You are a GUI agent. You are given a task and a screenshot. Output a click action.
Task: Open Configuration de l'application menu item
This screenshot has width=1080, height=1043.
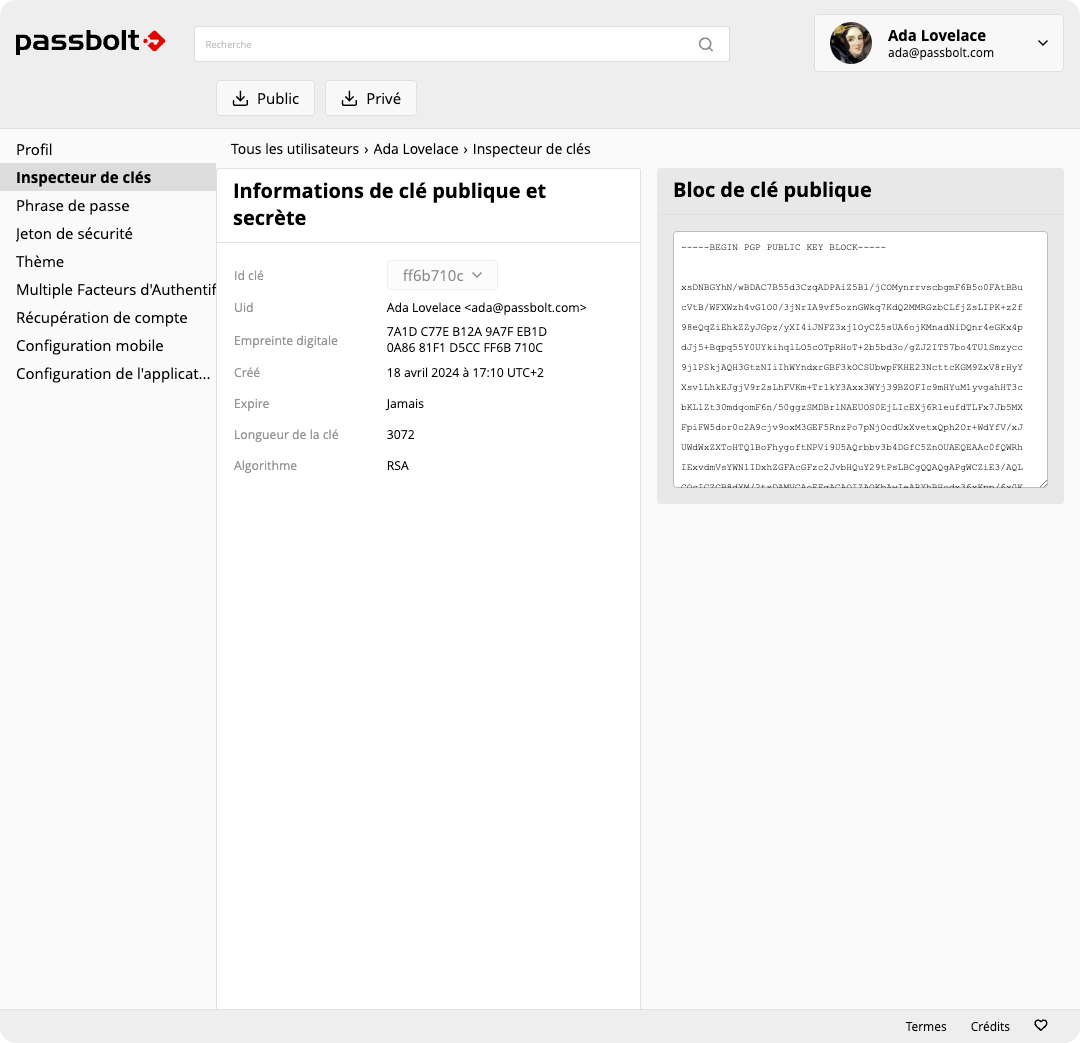(113, 373)
